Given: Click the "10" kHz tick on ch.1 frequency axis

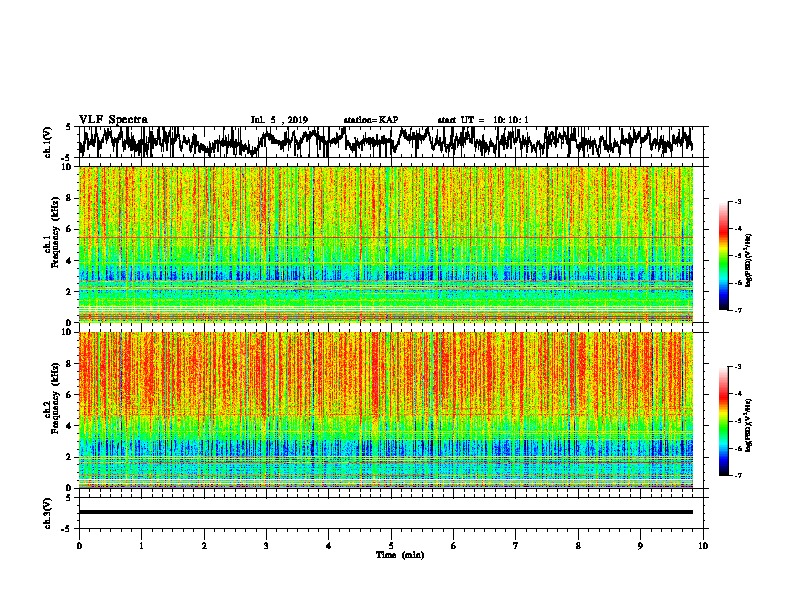Looking at the screenshot, I should point(67,167).
